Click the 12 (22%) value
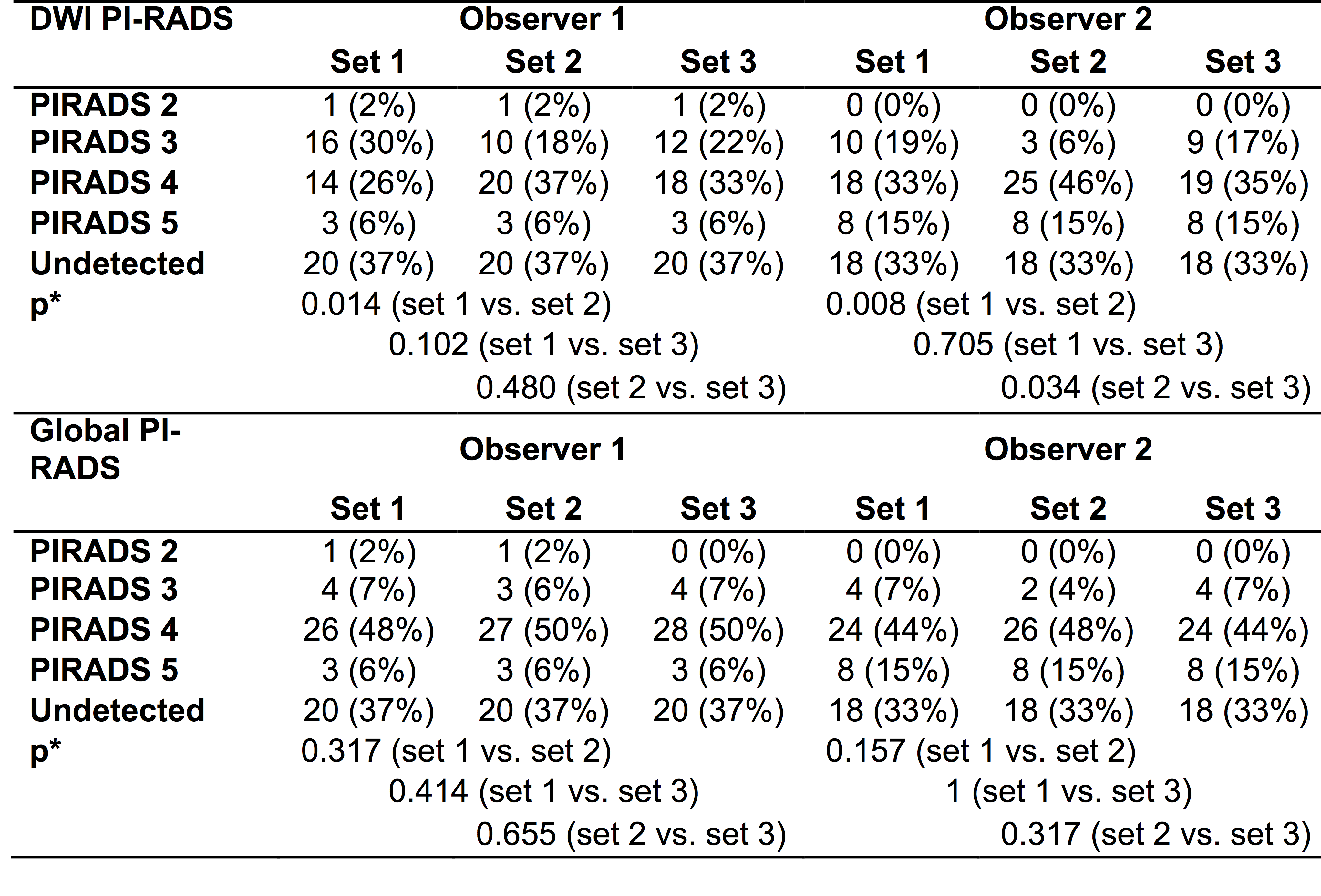This screenshot has width=1321, height=896. point(718,142)
